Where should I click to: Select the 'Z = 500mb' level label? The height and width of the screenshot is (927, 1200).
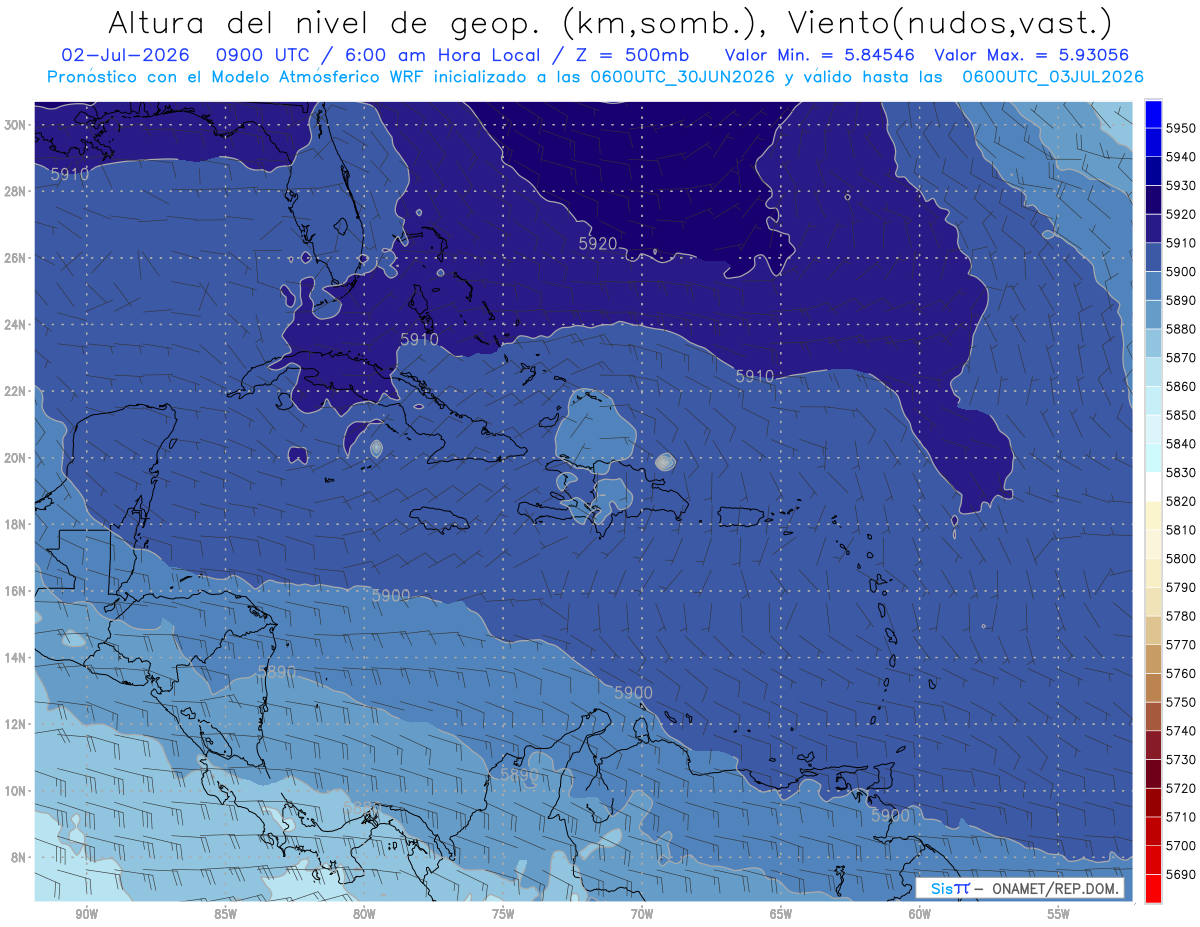(x=632, y=55)
